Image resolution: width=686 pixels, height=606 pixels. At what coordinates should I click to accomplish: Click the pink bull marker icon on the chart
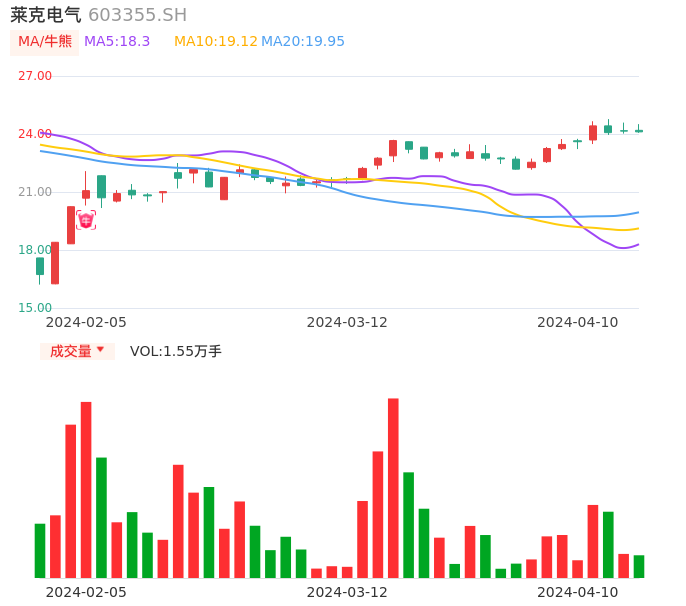pos(86,220)
